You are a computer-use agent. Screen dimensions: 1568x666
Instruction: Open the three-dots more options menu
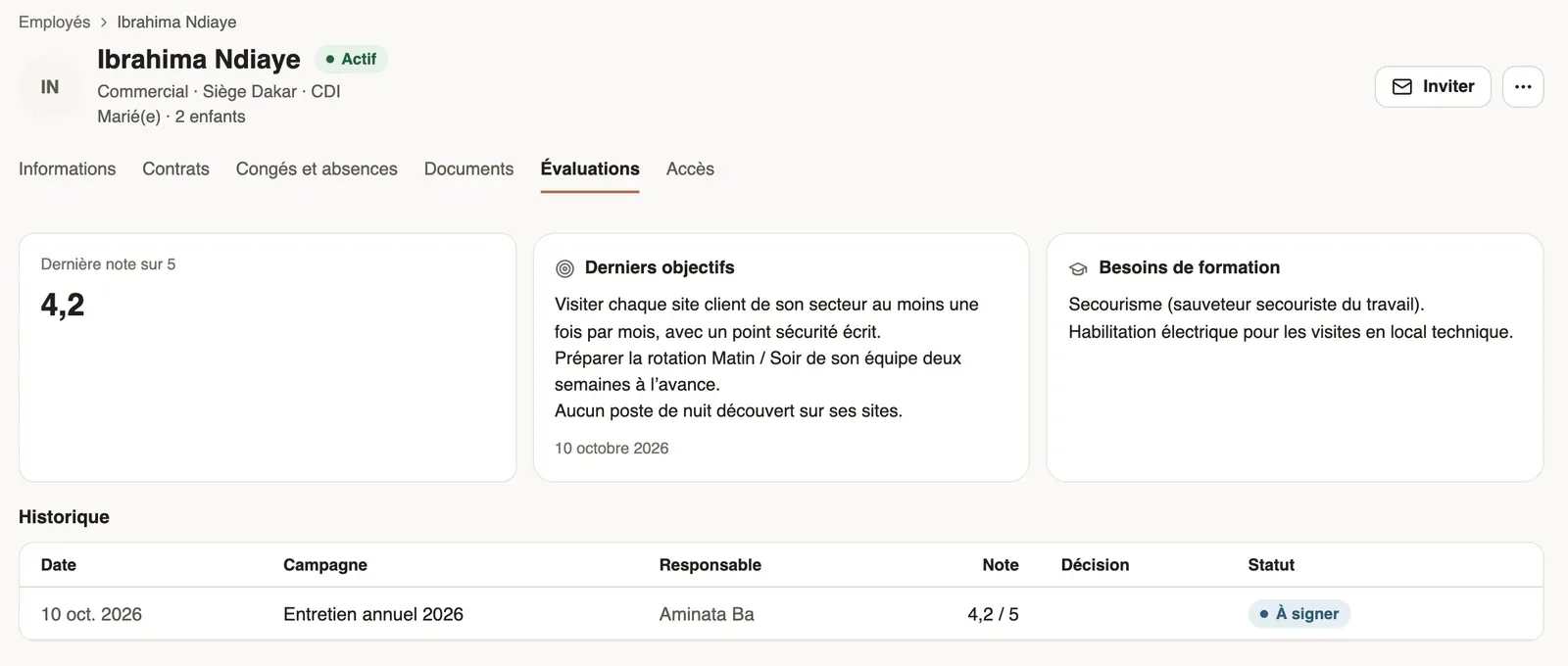click(x=1523, y=86)
